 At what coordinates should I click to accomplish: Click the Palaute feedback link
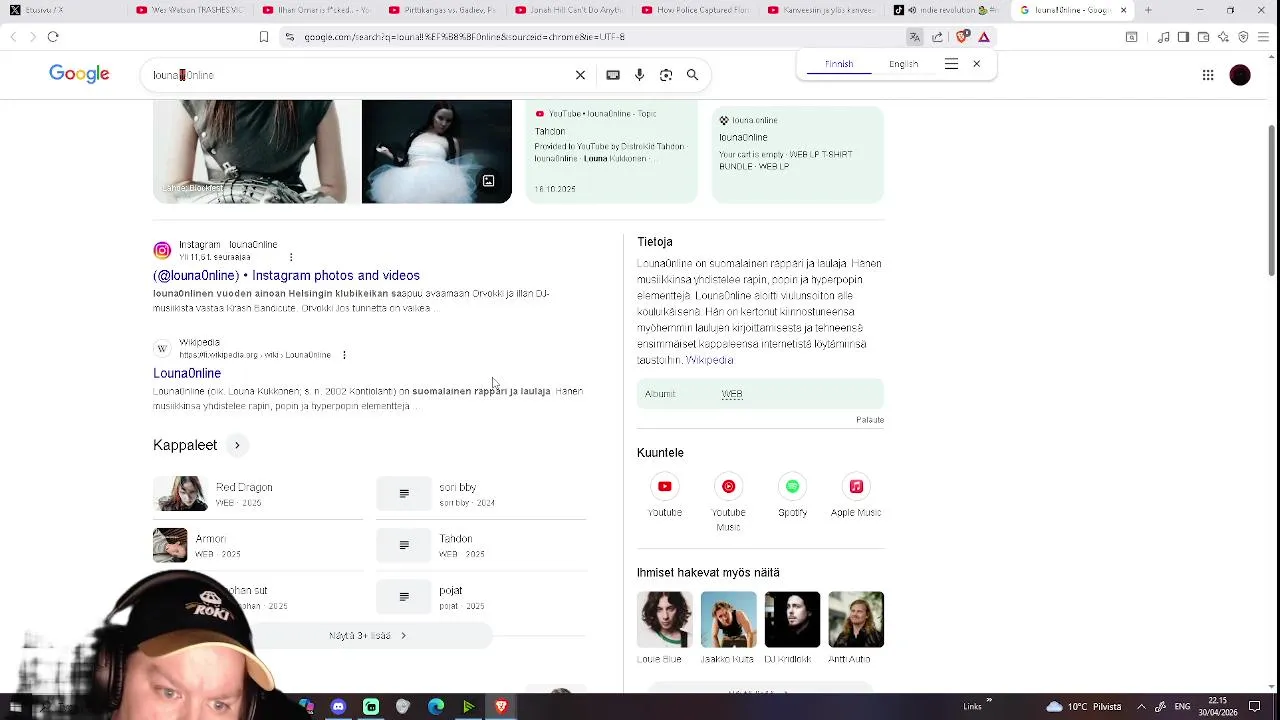[870, 420]
